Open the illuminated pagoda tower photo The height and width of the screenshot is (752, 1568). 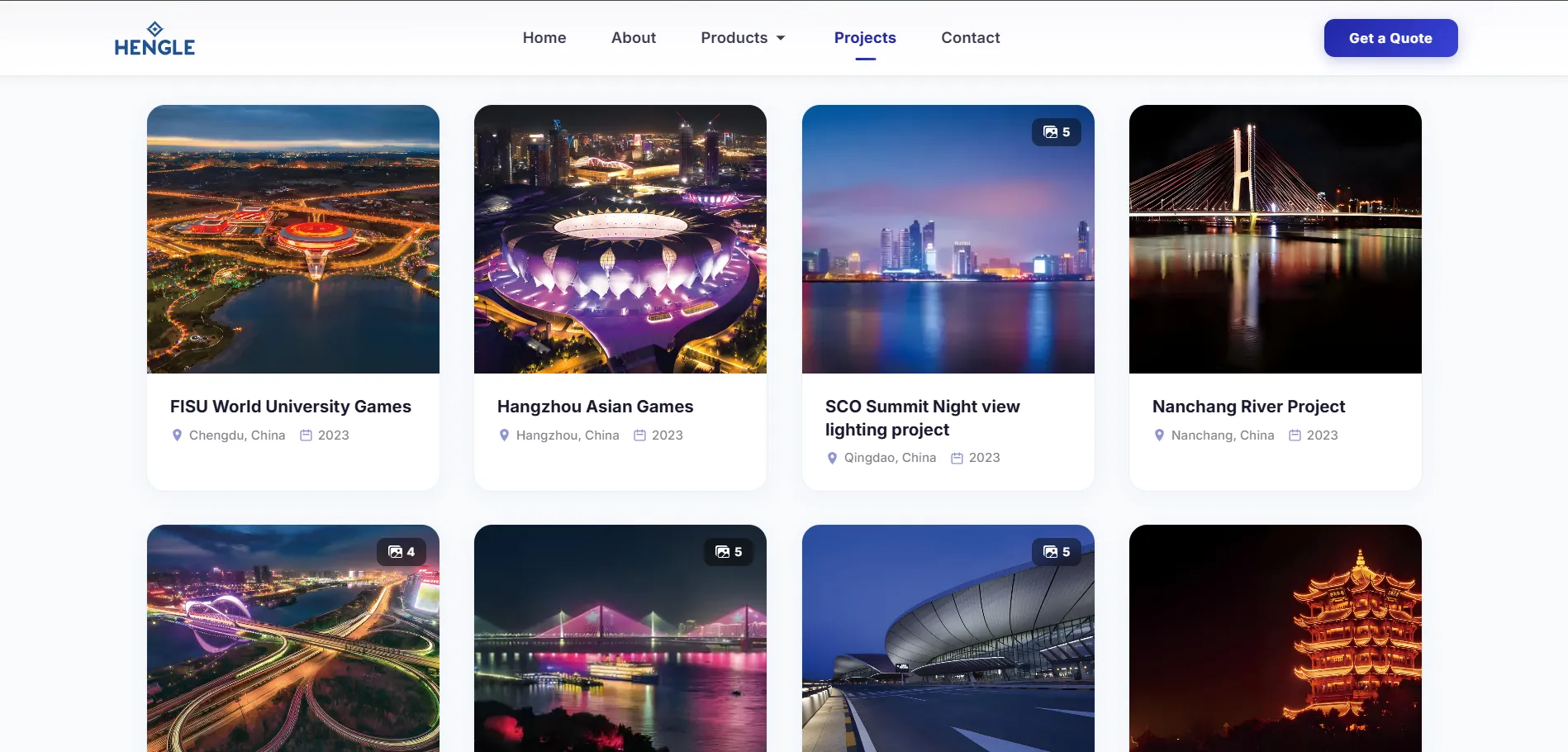click(1276, 638)
